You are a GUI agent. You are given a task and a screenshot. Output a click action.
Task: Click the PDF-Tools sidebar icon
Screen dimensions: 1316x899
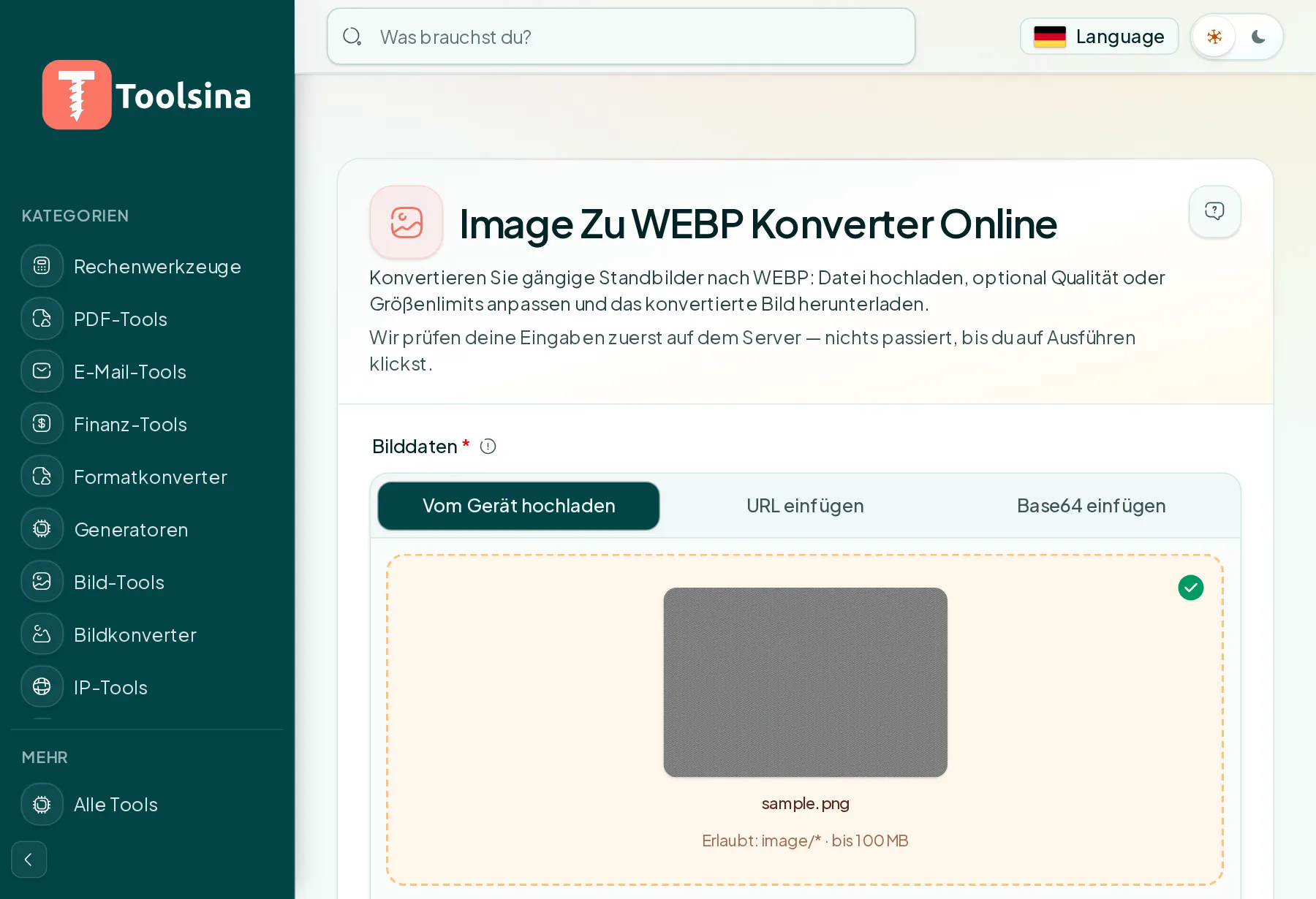point(42,319)
